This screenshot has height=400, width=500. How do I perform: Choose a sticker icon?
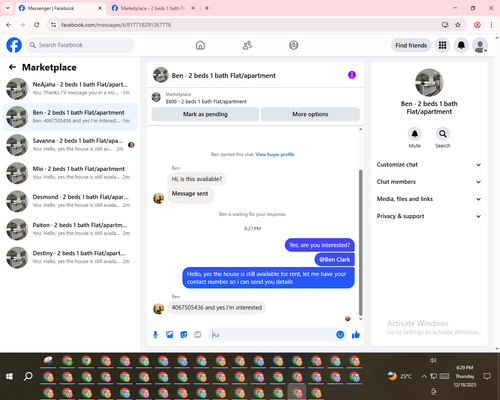(x=184, y=335)
